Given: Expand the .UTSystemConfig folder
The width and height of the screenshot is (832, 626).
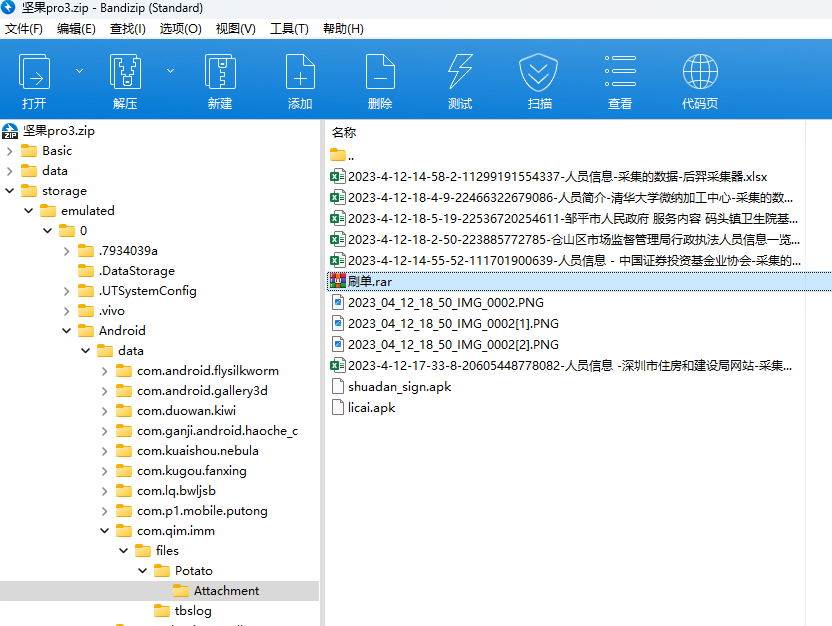Looking at the screenshot, I should (x=67, y=291).
